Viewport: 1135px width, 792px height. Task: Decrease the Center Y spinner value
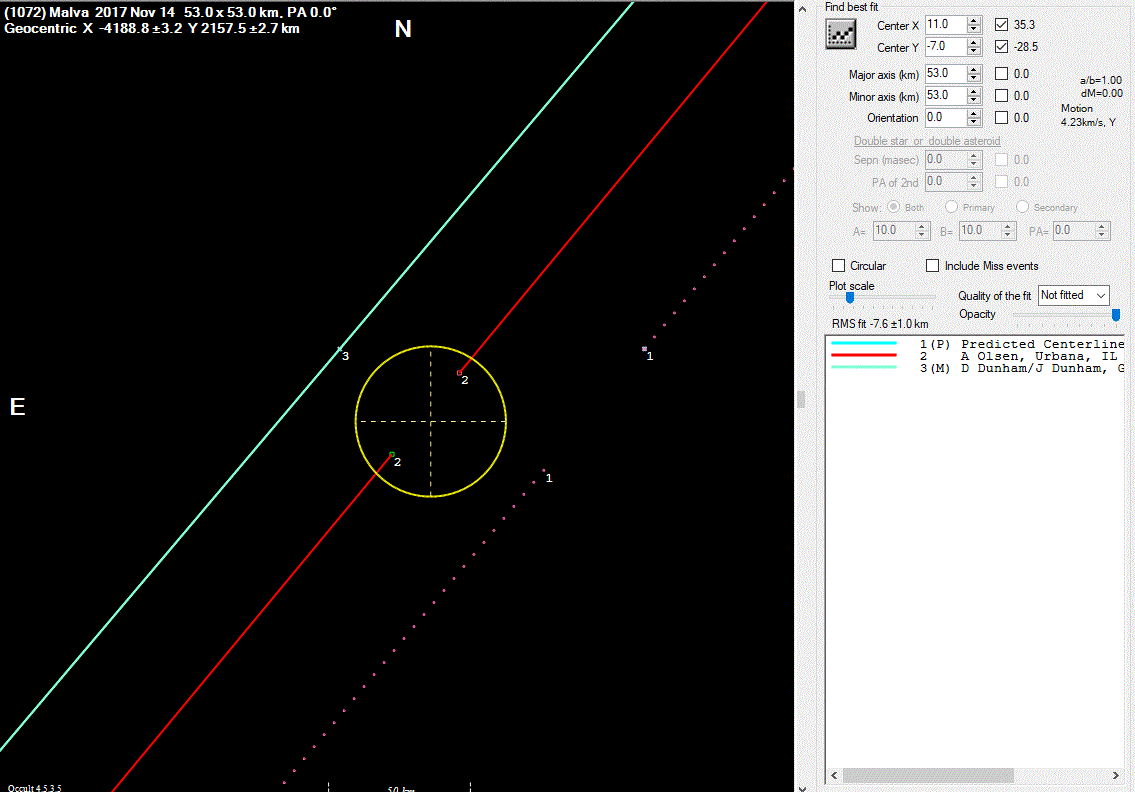974,51
